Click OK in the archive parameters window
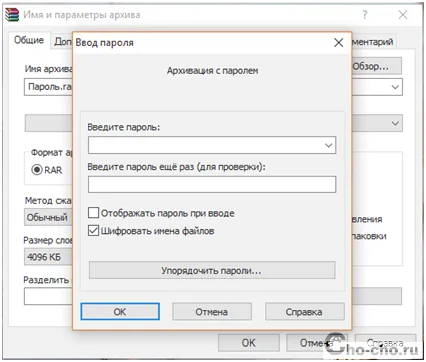 pyautogui.click(x=249, y=343)
